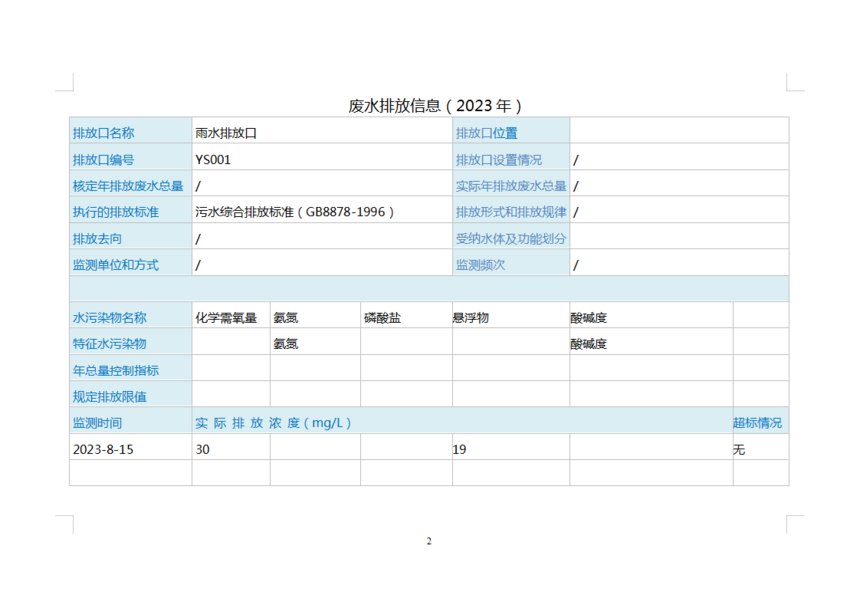
Task: Click the 核定年排放废水总量 label
Action: pos(128,185)
